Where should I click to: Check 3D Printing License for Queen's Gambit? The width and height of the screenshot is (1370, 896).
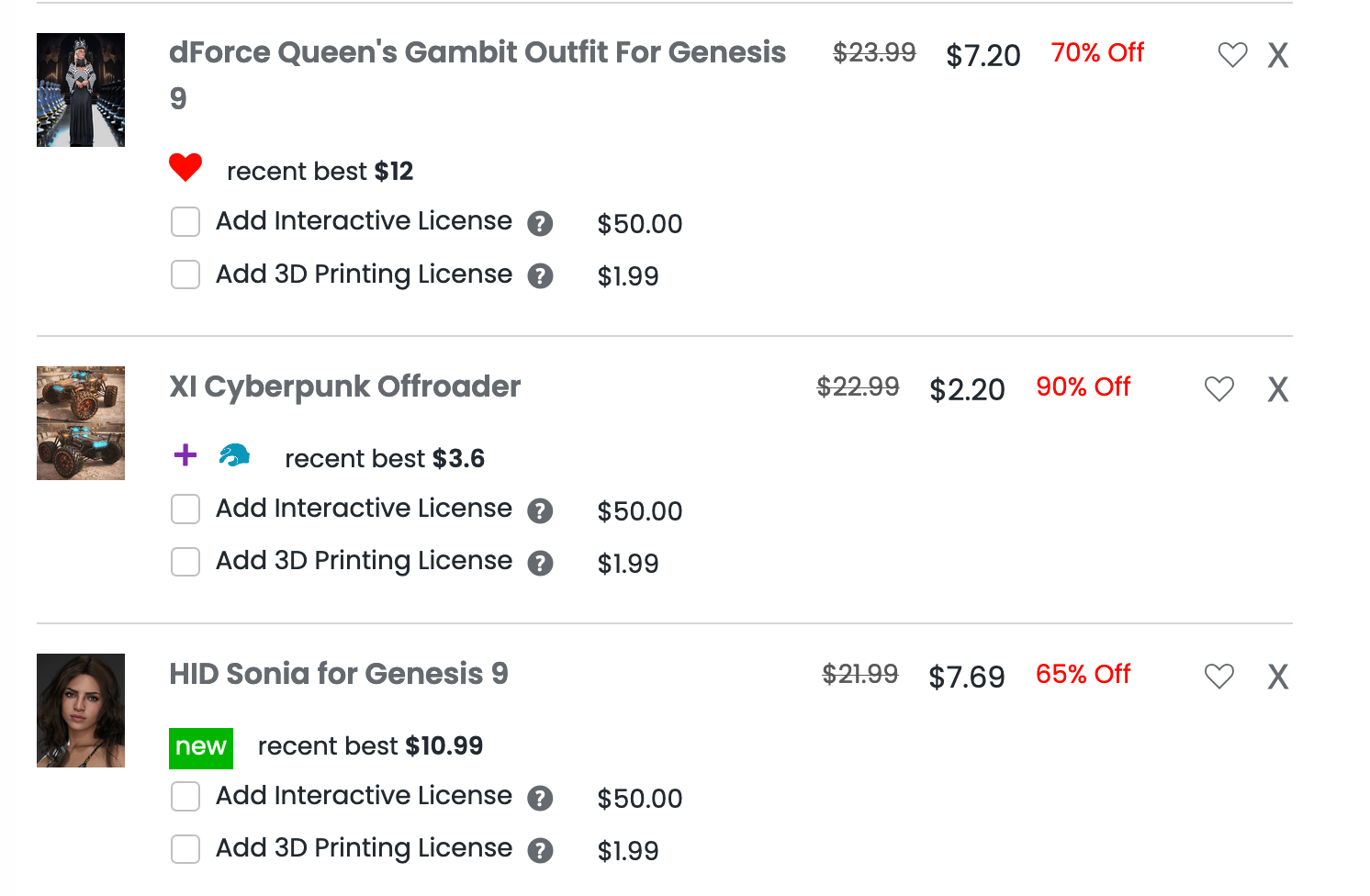[x=185, y=274]
